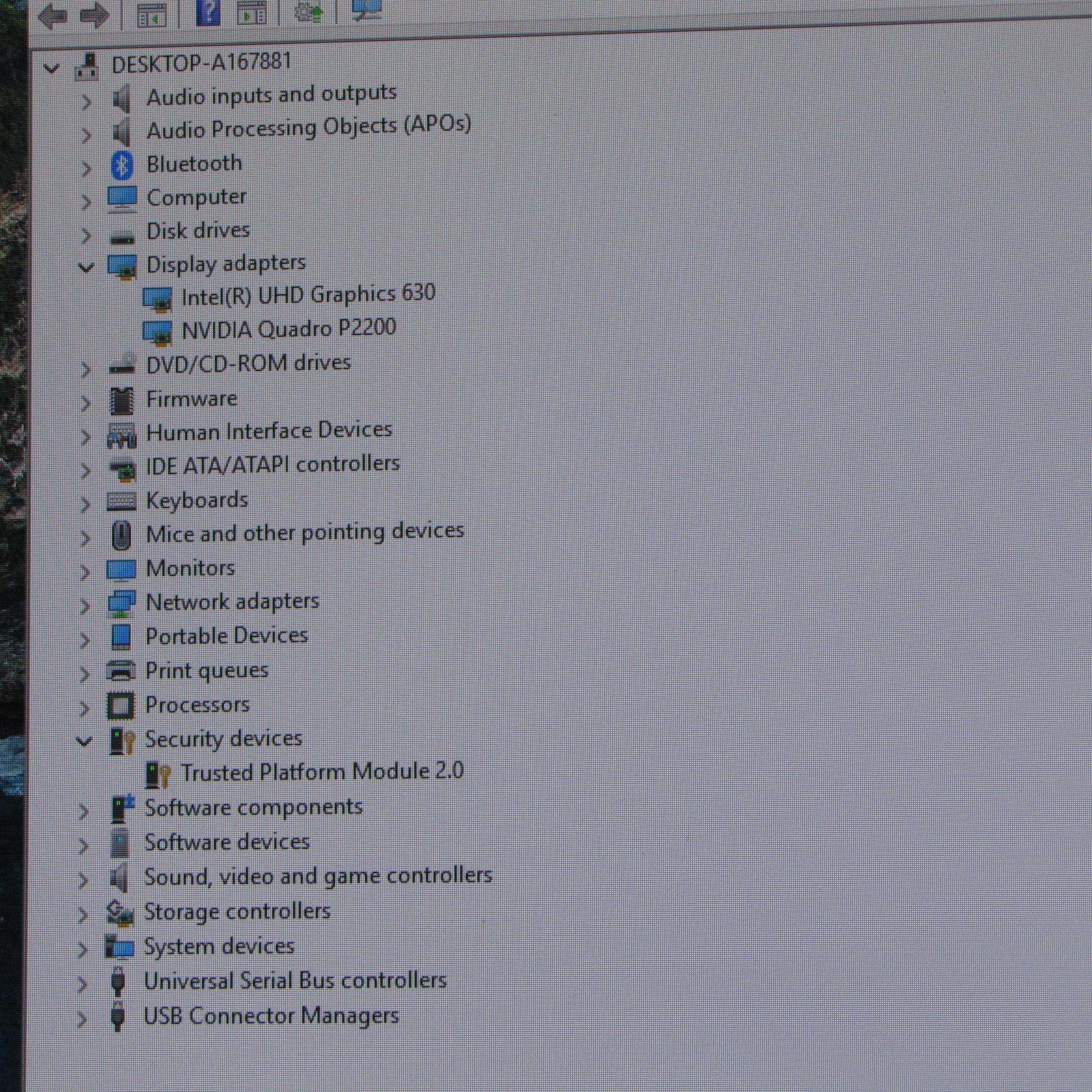Expand Software components
1092x1092 pixels.
point(84,812)
